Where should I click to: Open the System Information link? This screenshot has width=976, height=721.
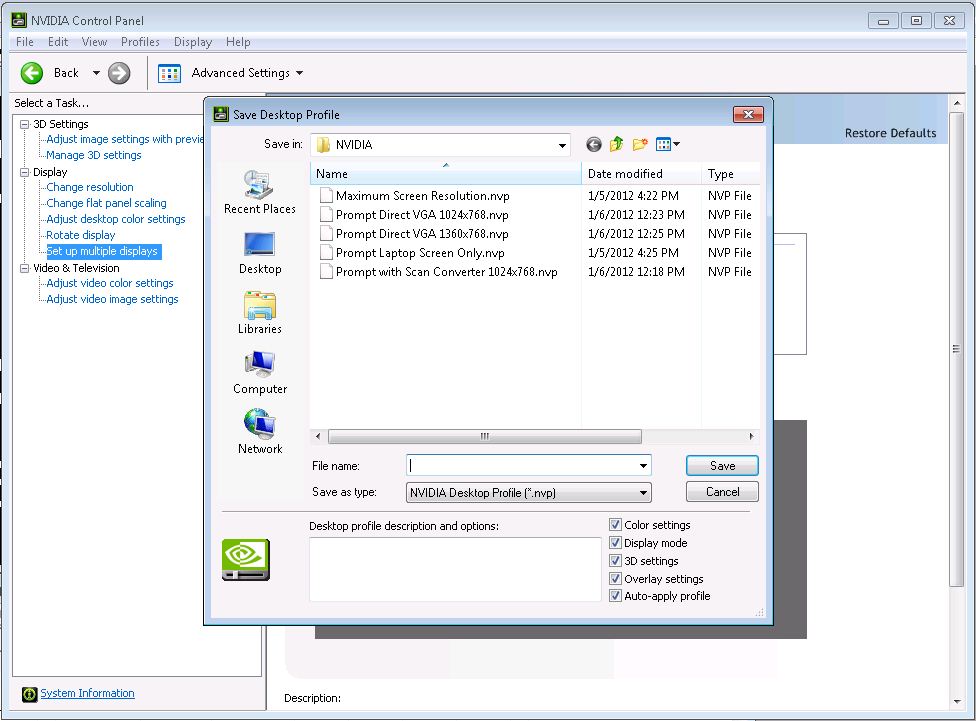pyautogui.click(x=87, y=693)
